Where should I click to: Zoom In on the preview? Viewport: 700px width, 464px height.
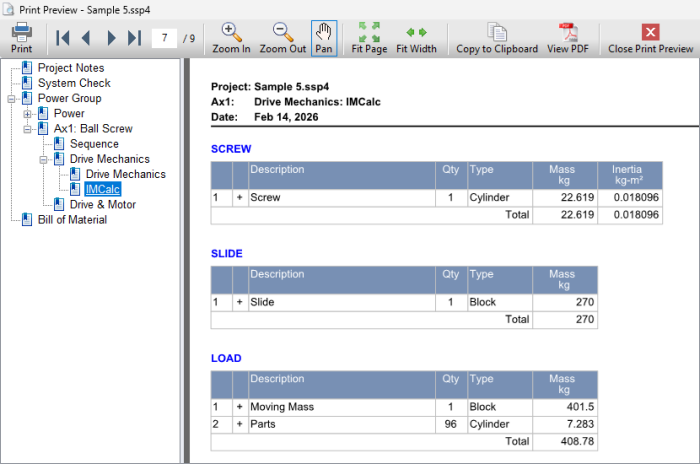pos(231,37)
